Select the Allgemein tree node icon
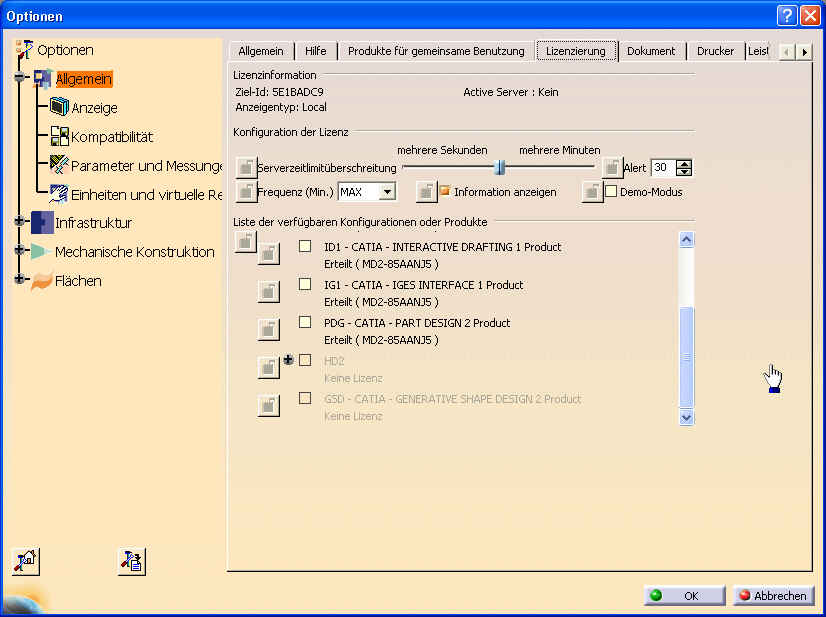 pos(43,79)
